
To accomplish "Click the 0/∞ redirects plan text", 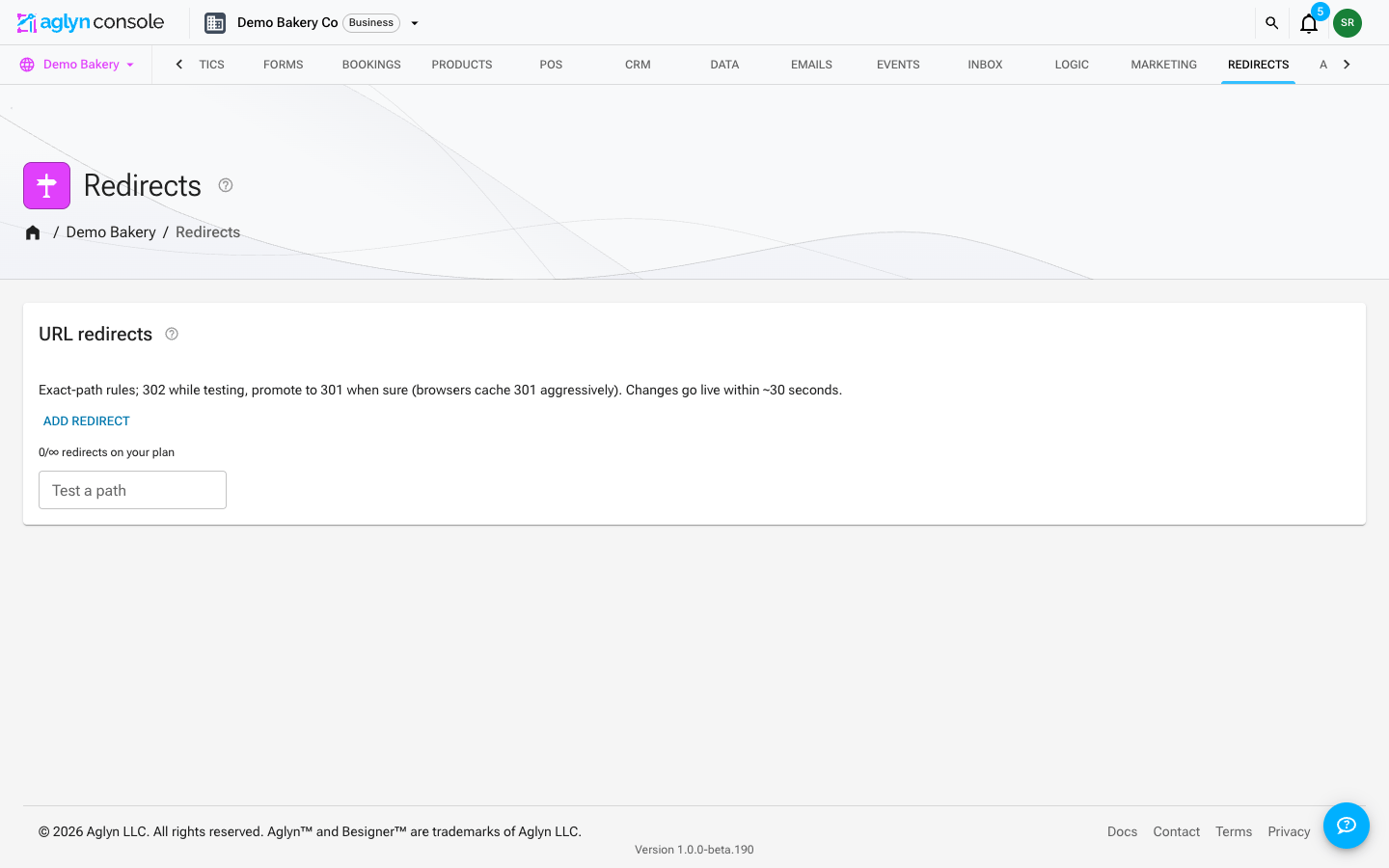I will (107, 452).
